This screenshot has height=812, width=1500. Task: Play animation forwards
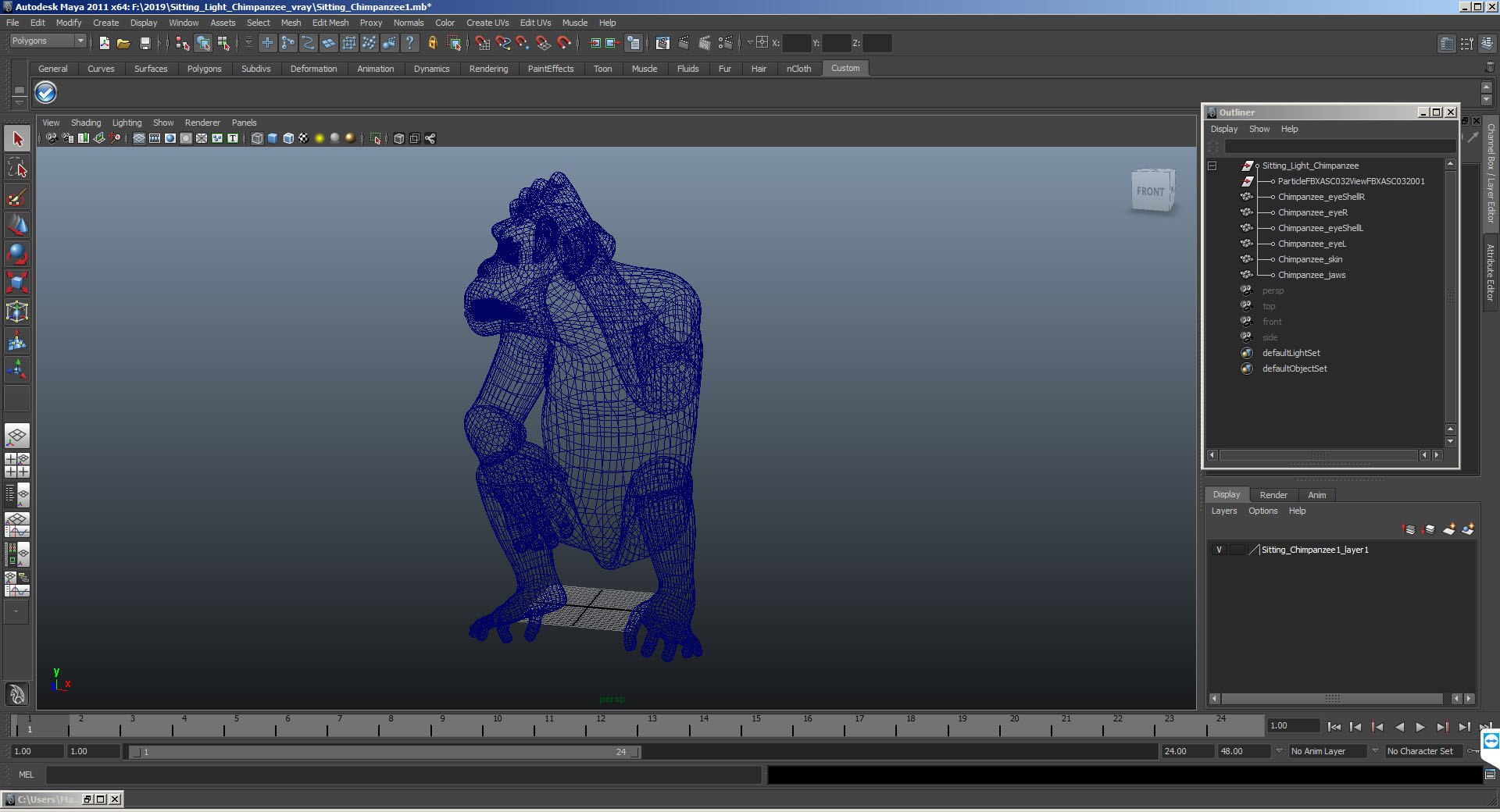pos(1420,727)
